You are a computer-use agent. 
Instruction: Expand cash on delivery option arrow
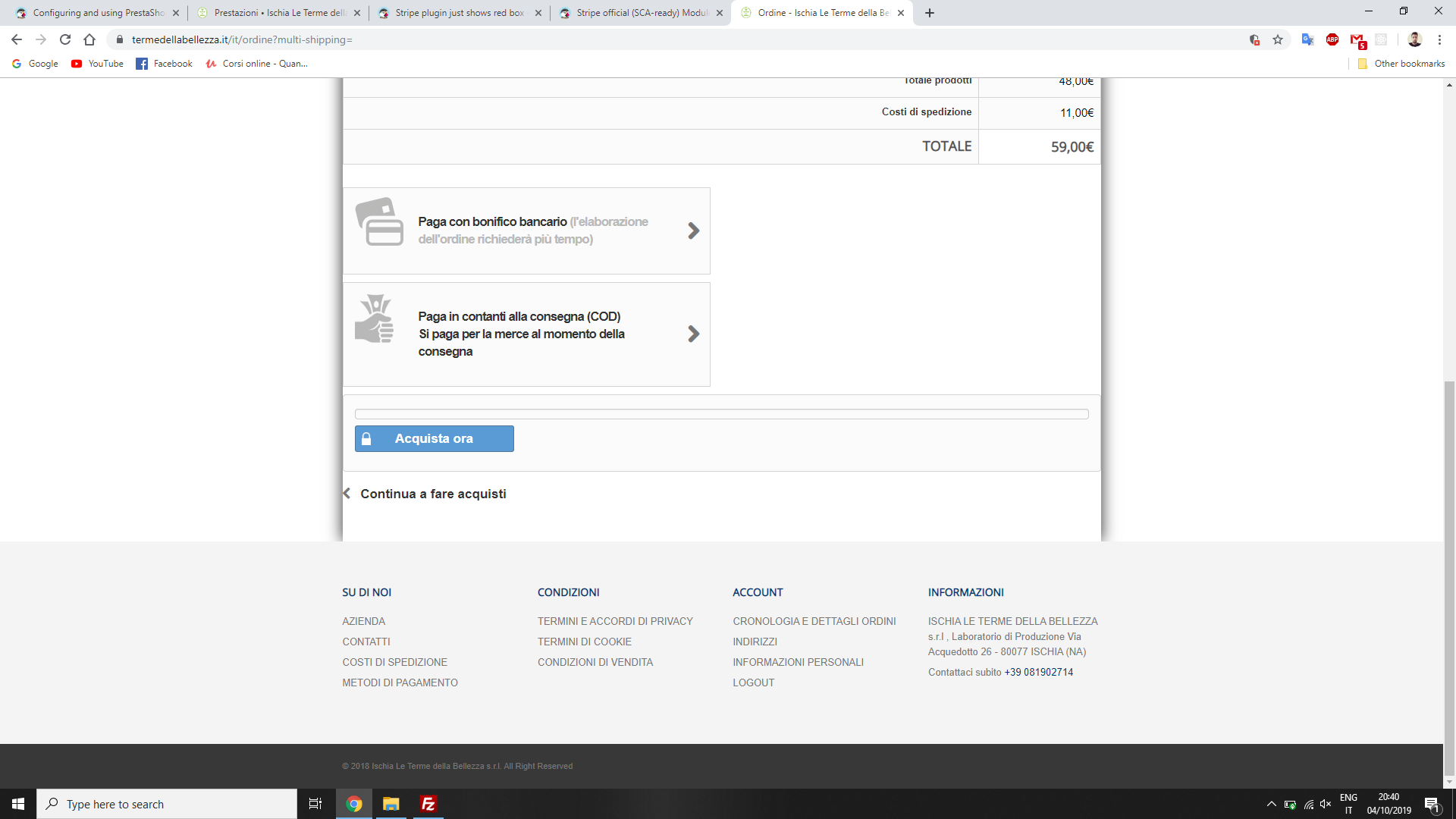pos(693,334)
